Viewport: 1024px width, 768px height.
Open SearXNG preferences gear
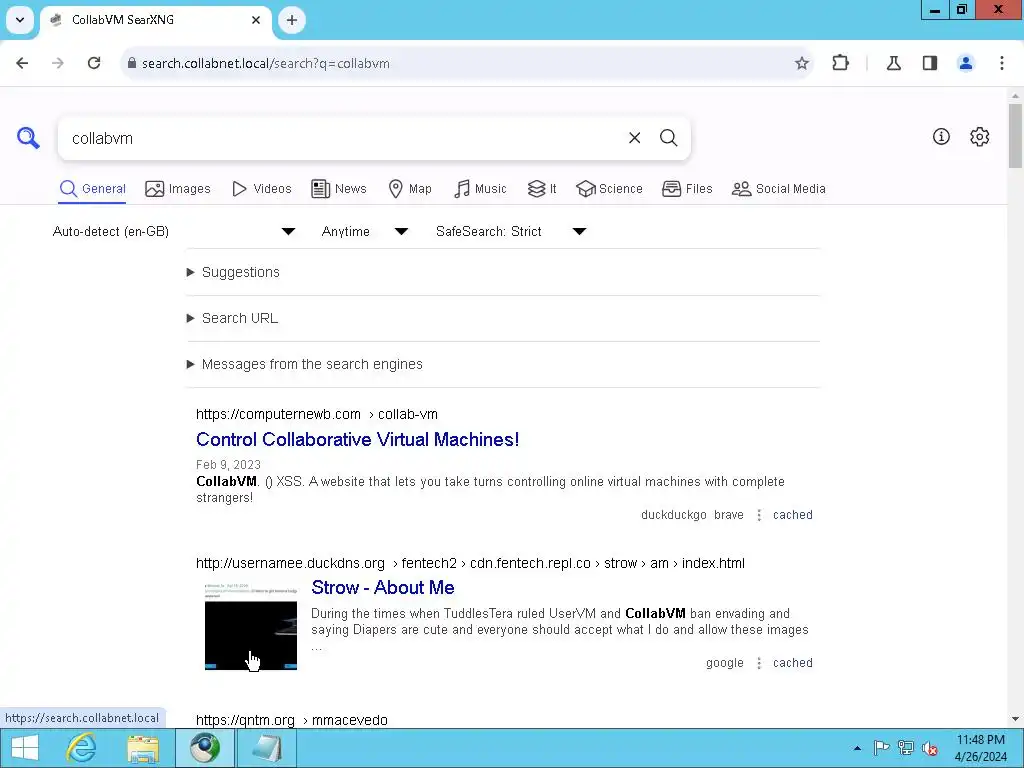click(x=980, y=136)
